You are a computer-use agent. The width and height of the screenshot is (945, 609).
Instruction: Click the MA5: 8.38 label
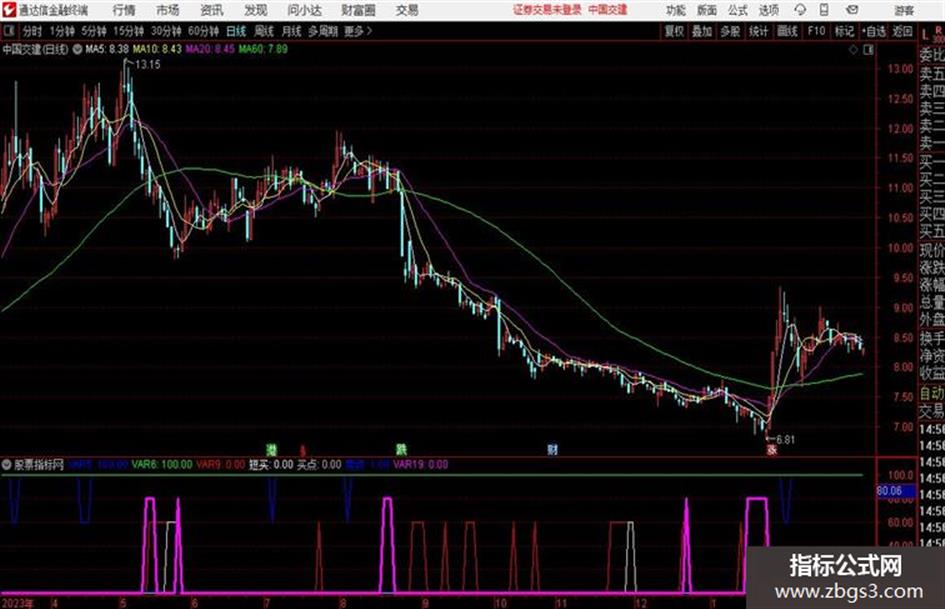[107, 49]
